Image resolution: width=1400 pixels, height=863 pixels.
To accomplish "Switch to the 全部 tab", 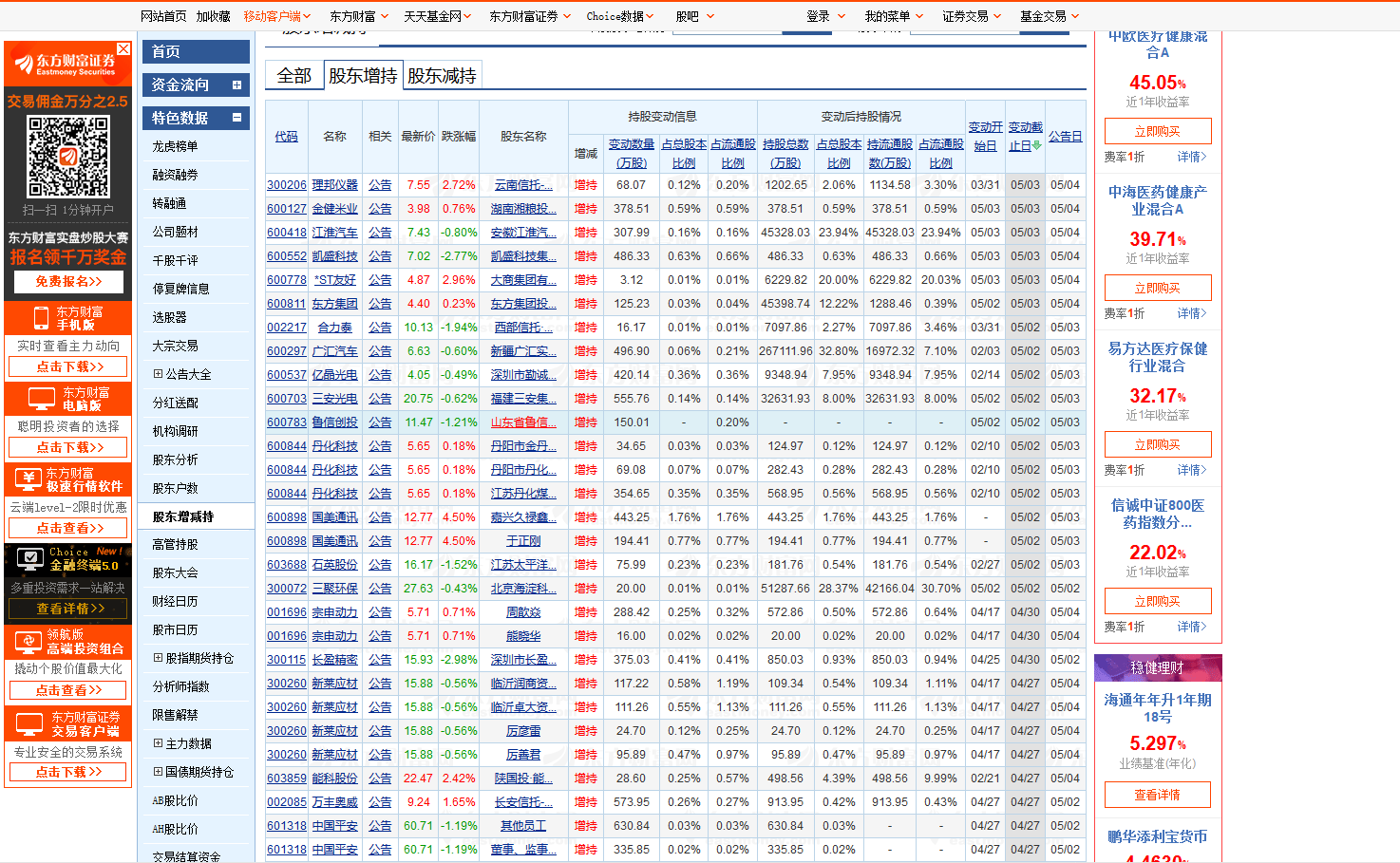I will (294, 76).
